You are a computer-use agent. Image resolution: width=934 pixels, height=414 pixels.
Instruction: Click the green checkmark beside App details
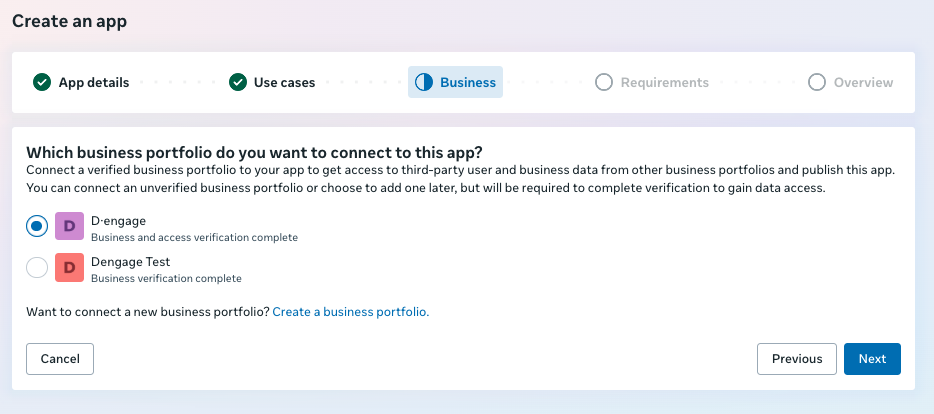[42, 82]
